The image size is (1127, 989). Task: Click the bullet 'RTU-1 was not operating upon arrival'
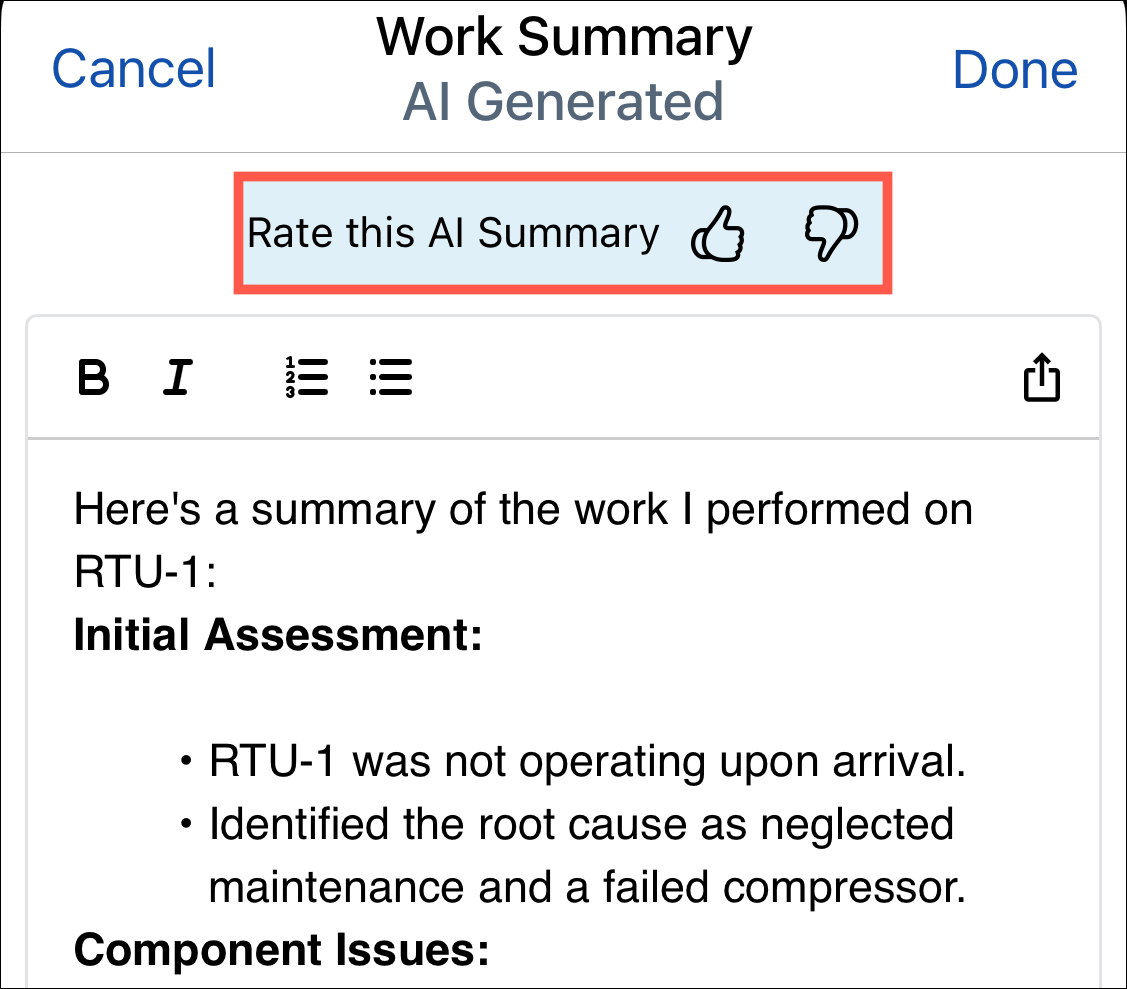click(586, 762)
